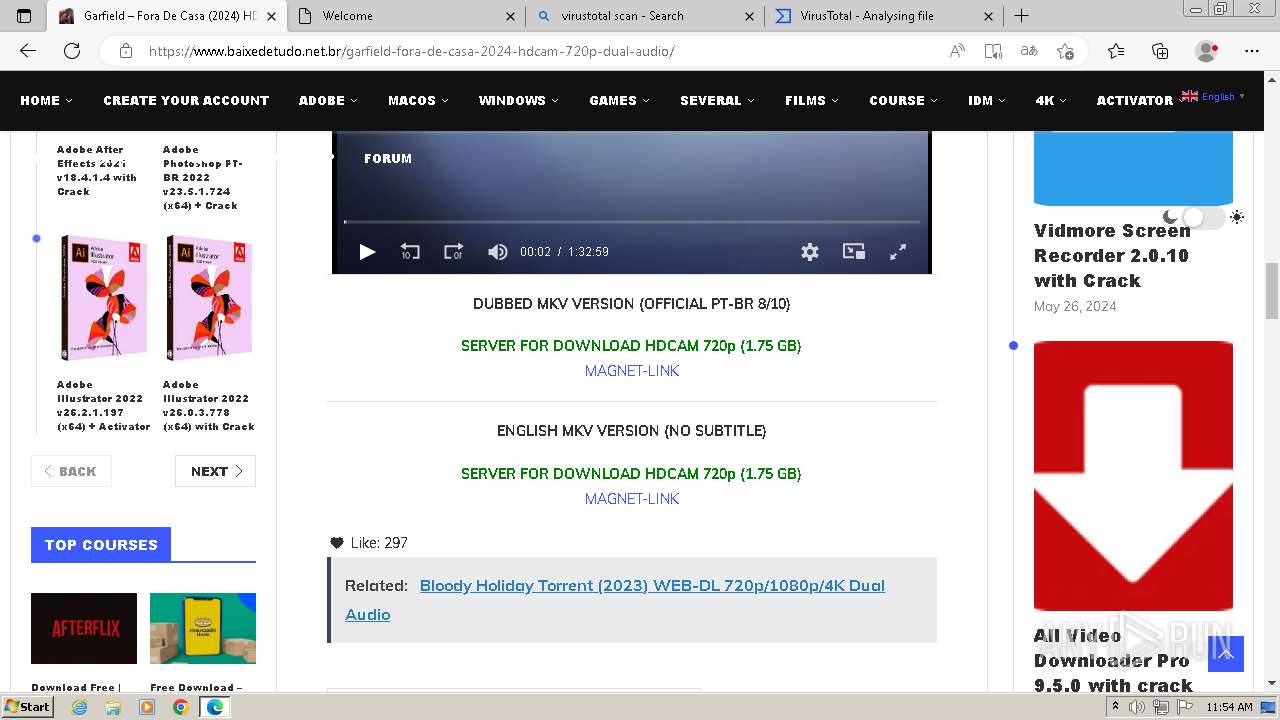Expand the IDM menu
The height and width of the screenshot is (720, 1280).
[x=986, y=100]
